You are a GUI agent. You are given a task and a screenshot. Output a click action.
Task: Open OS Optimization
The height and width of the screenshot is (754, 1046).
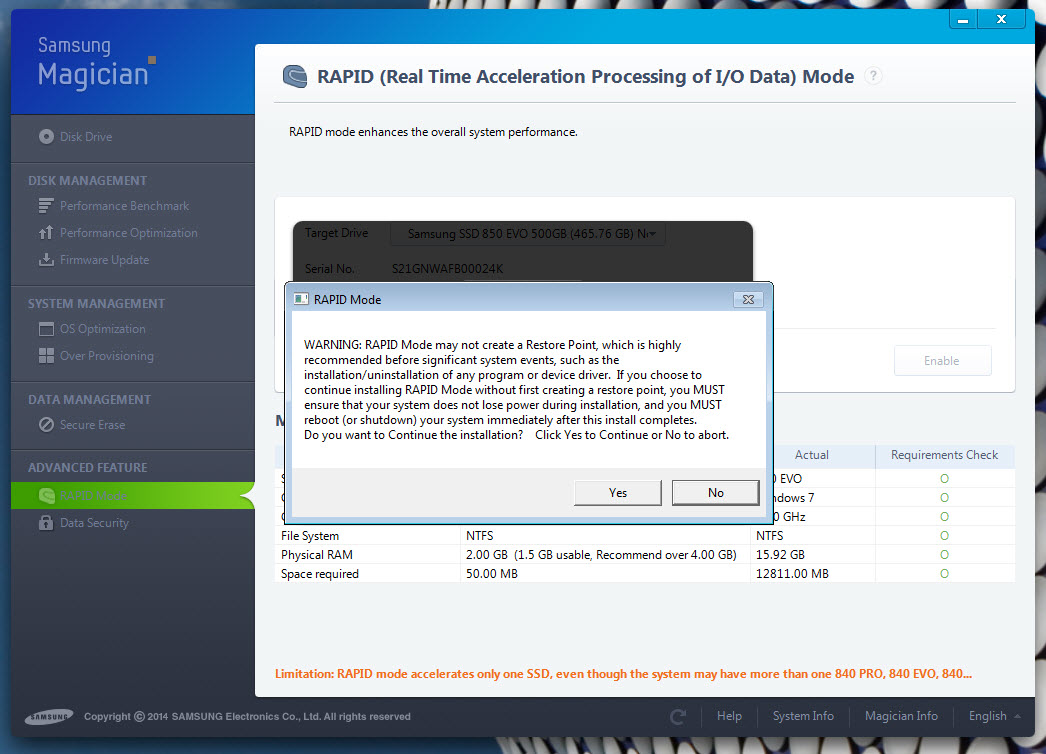click(x=103, y=329)
